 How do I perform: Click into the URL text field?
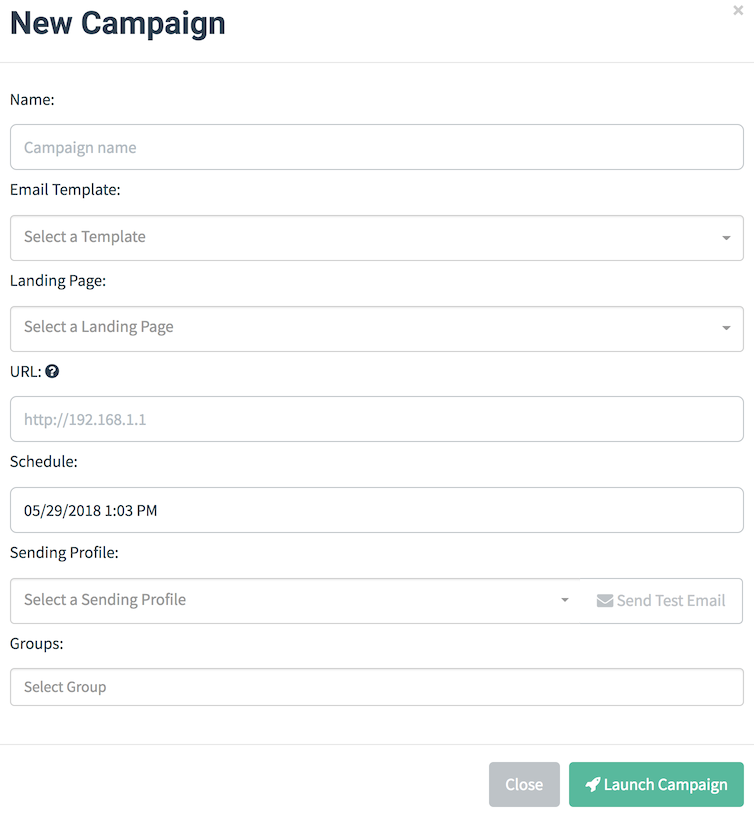[x=376, y=419]
